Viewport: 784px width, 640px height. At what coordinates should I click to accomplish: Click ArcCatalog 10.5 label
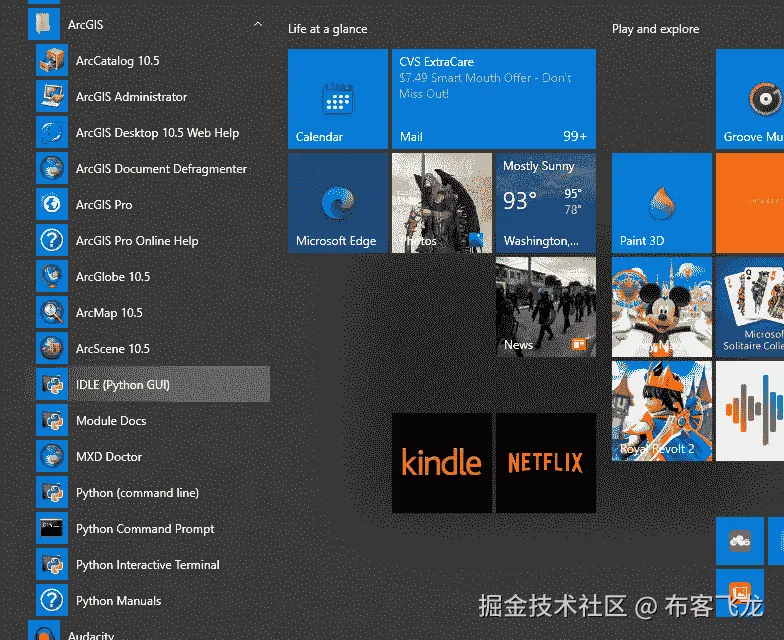pyautogui.click(x=118, y=61)
